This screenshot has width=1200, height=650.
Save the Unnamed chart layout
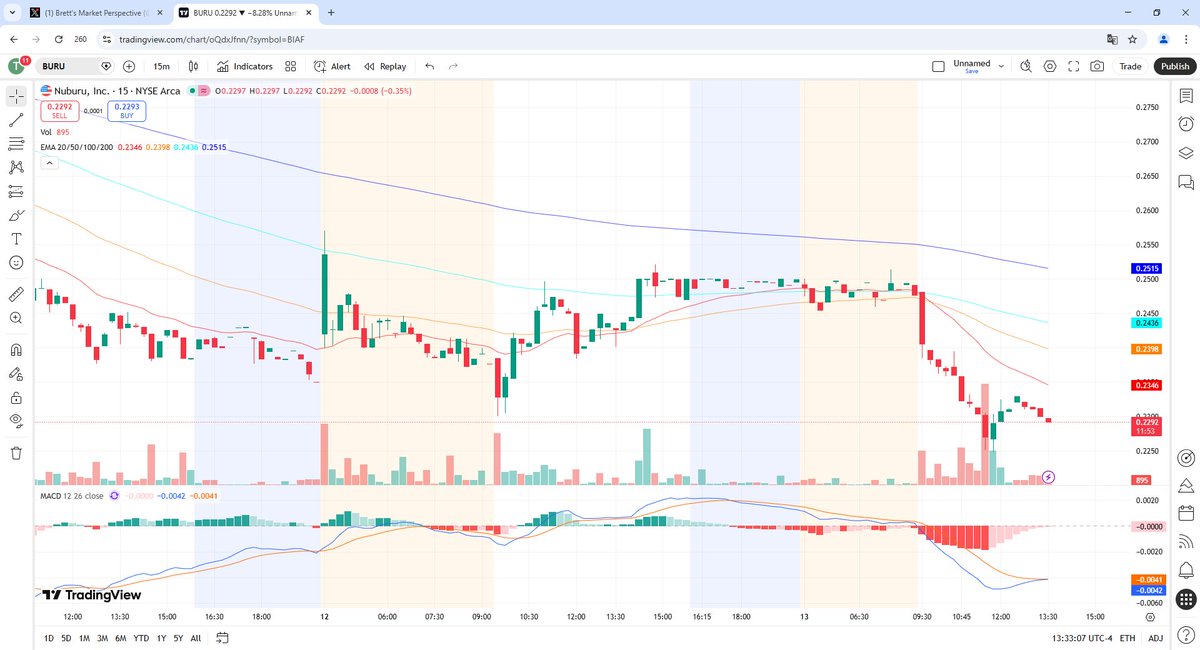[x=971, y=72]
